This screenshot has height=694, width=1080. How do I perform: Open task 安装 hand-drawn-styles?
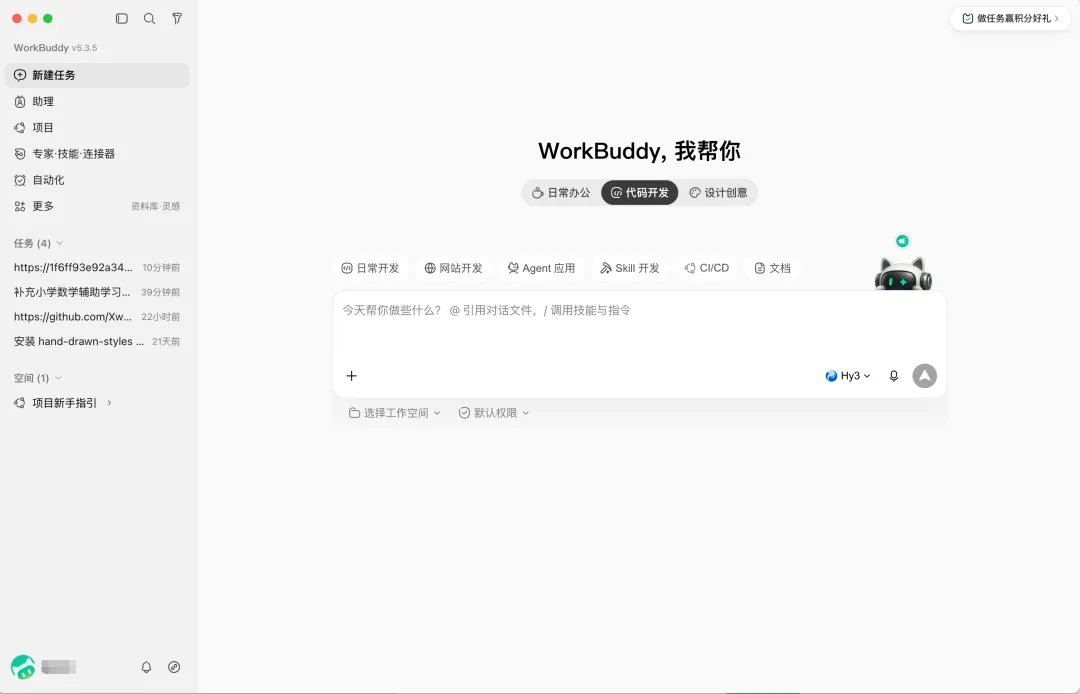(96, 341)
